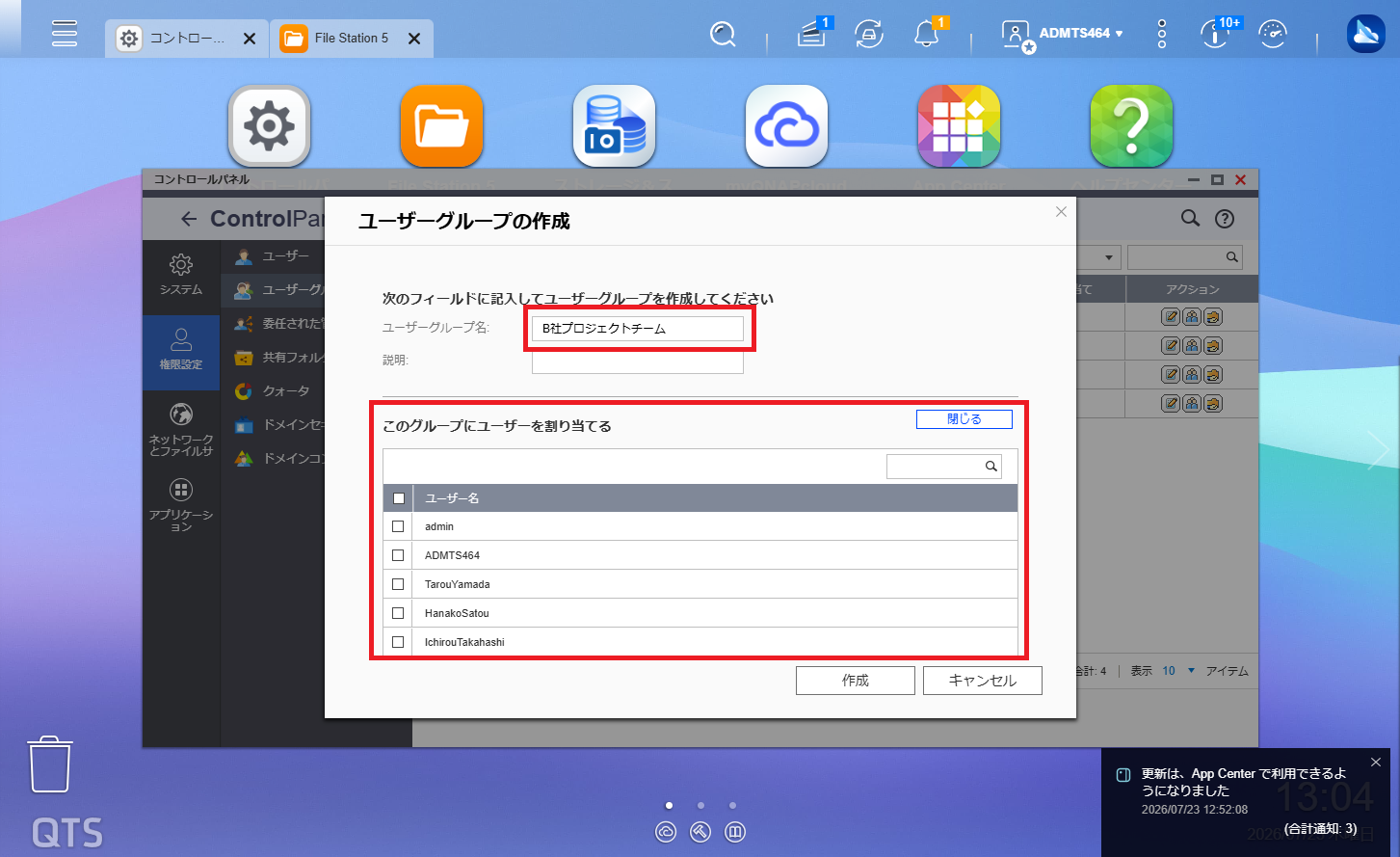Launch File Station orange folder desktop icon
1400x857 pixels.
point(441,126)
